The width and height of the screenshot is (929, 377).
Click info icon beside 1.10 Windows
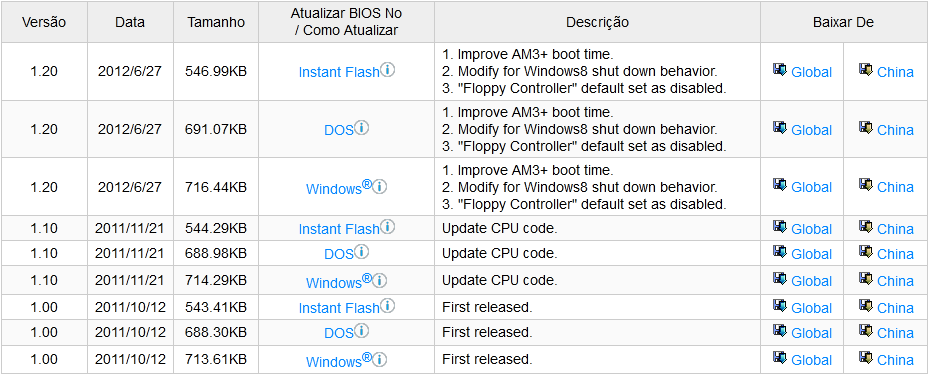point(380,280)
